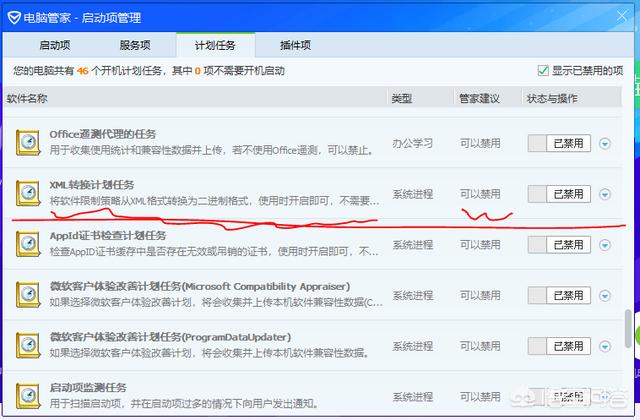Screen dimensions: 640x420
Task: Open the dropdown arrow beside XML转换计划任务
Action: click(604, 193)
